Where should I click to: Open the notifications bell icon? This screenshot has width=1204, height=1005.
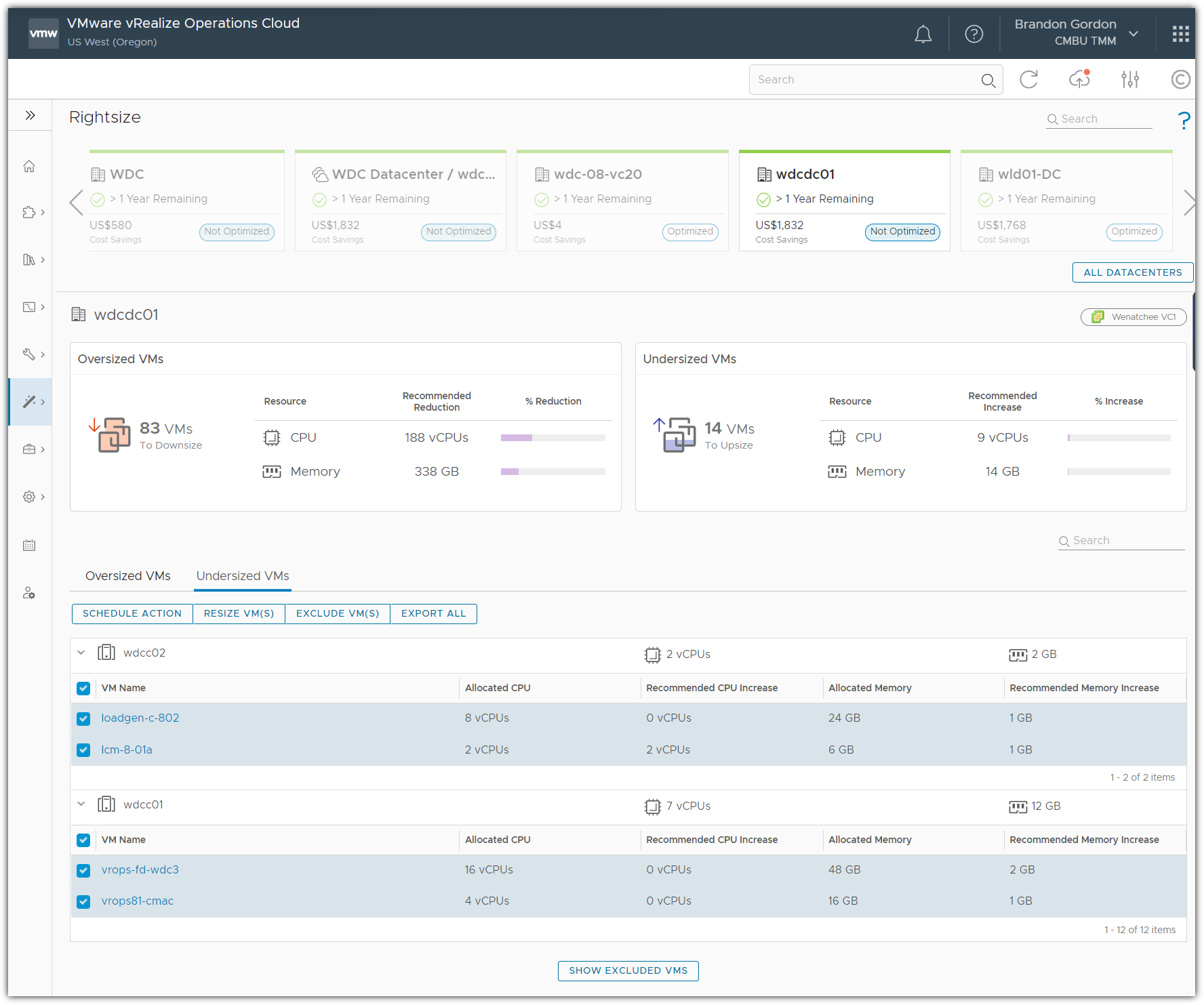tap(923, 34)
